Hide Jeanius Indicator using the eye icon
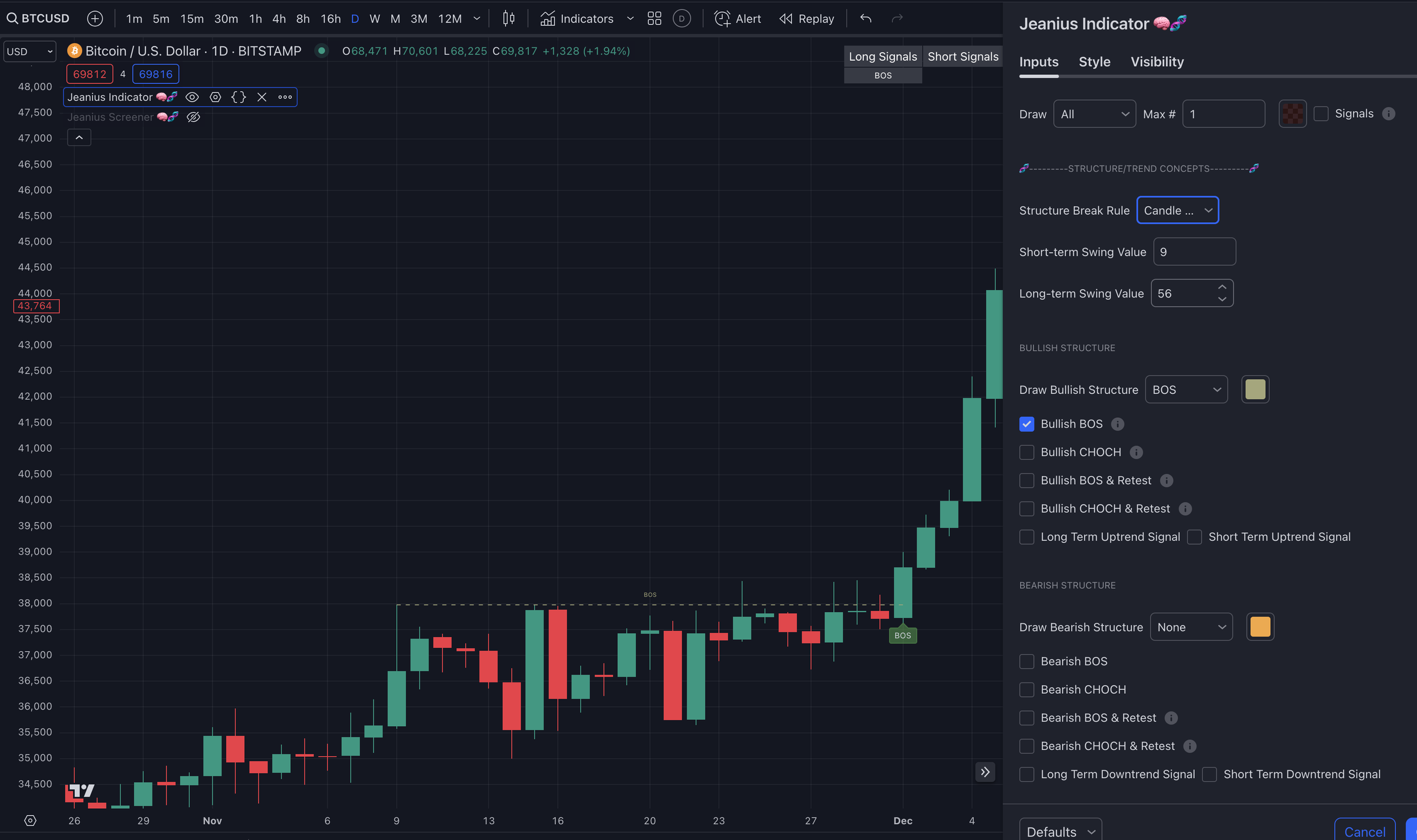This screenshot has width=1417, height=840. 192,97
